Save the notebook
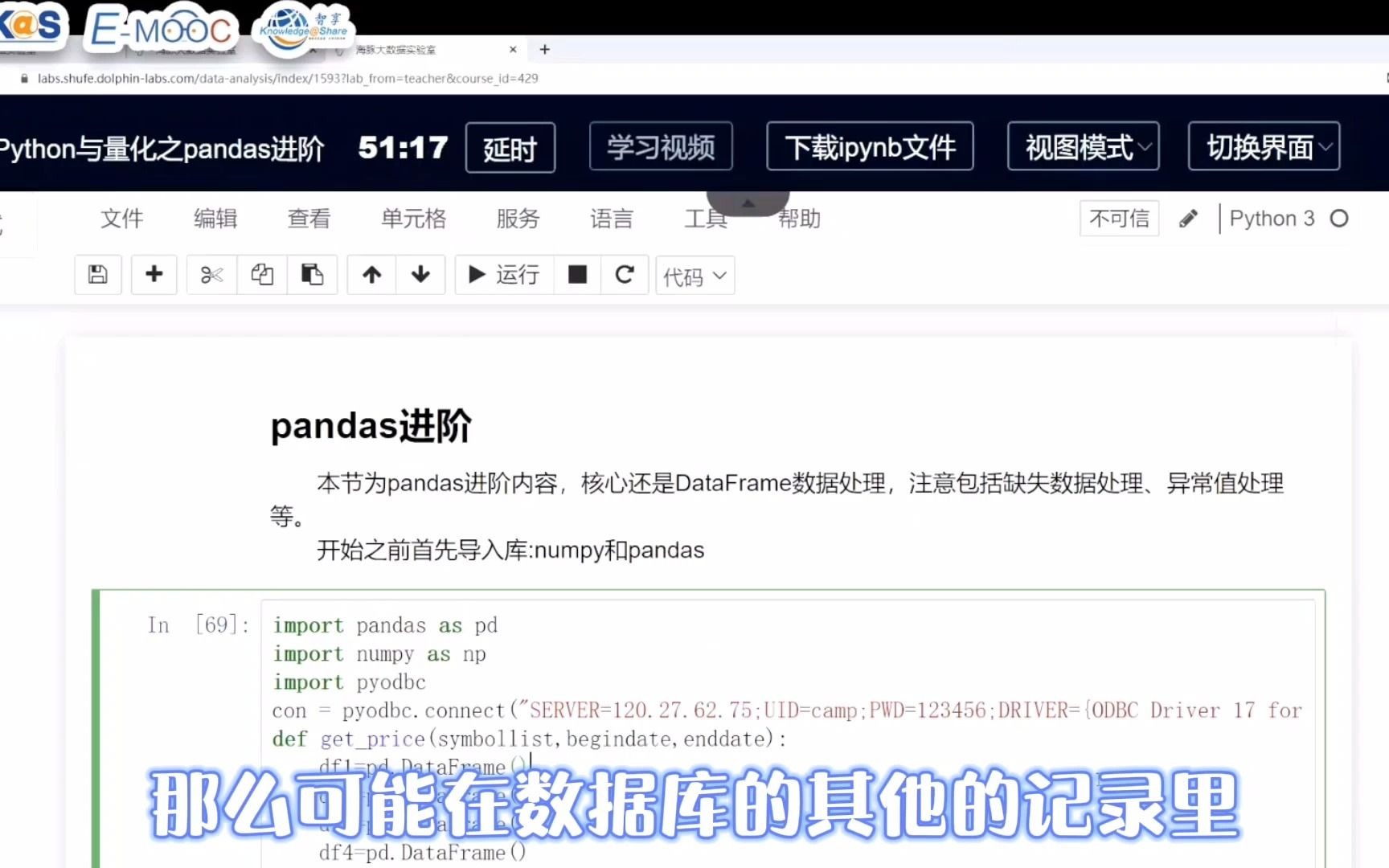Image resolution: width=1389 pixels, height=868 pixels. [97, 275]
